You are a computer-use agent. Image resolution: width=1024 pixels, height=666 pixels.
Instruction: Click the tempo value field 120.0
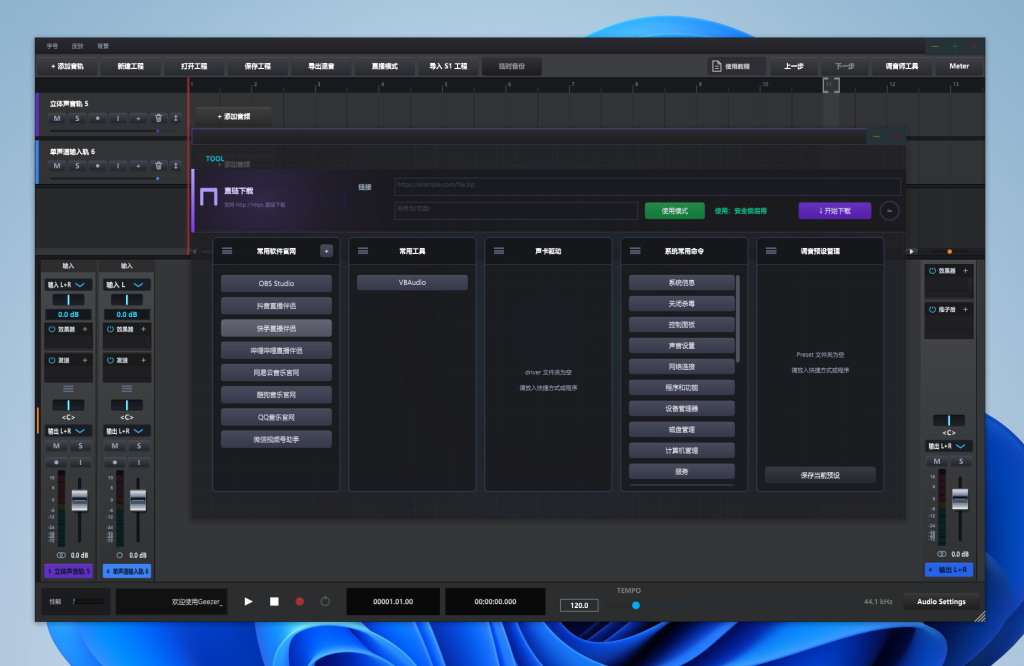pos(579,605)
